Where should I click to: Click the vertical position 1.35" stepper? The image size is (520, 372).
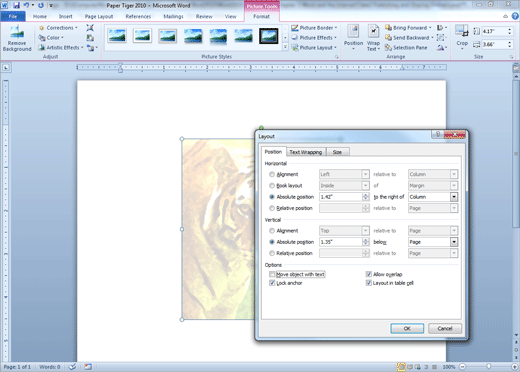(x=366, y=242)
